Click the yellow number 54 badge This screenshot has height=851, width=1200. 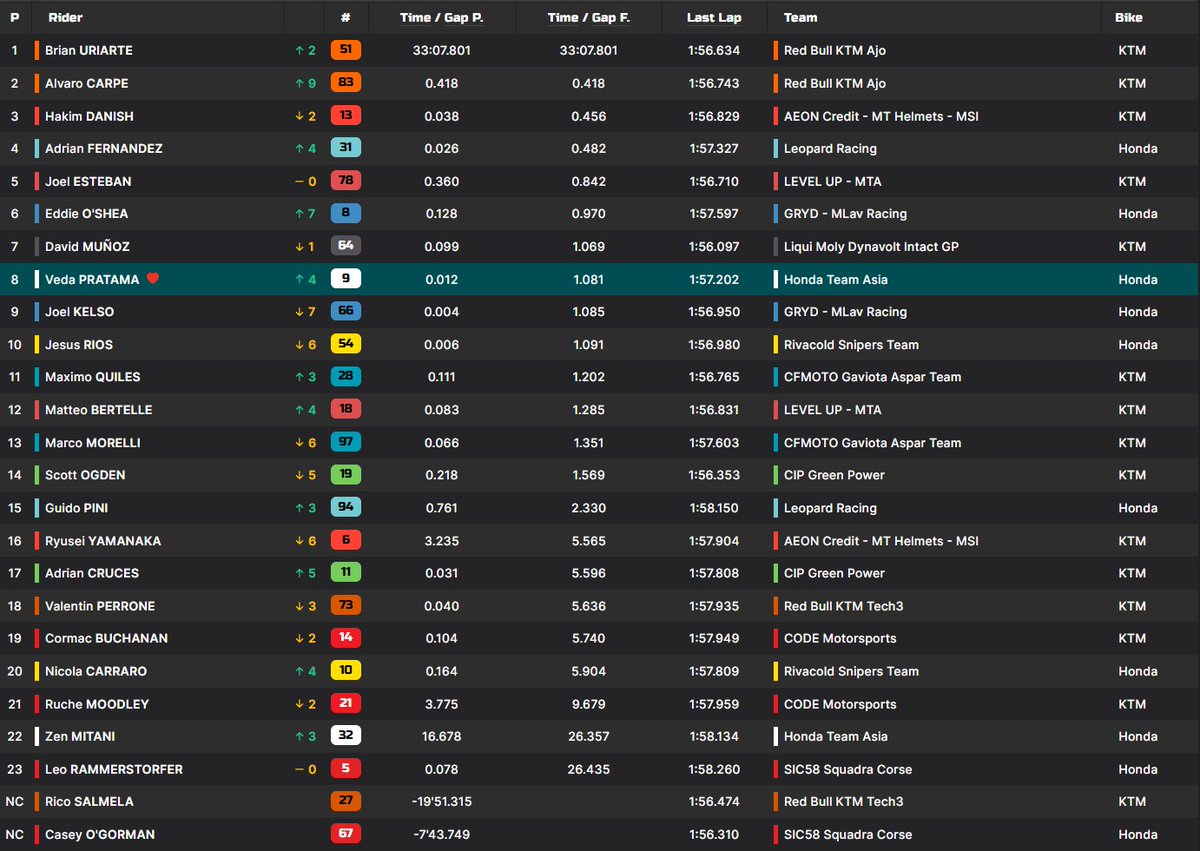pyautogui.click(x=345, y=344)
